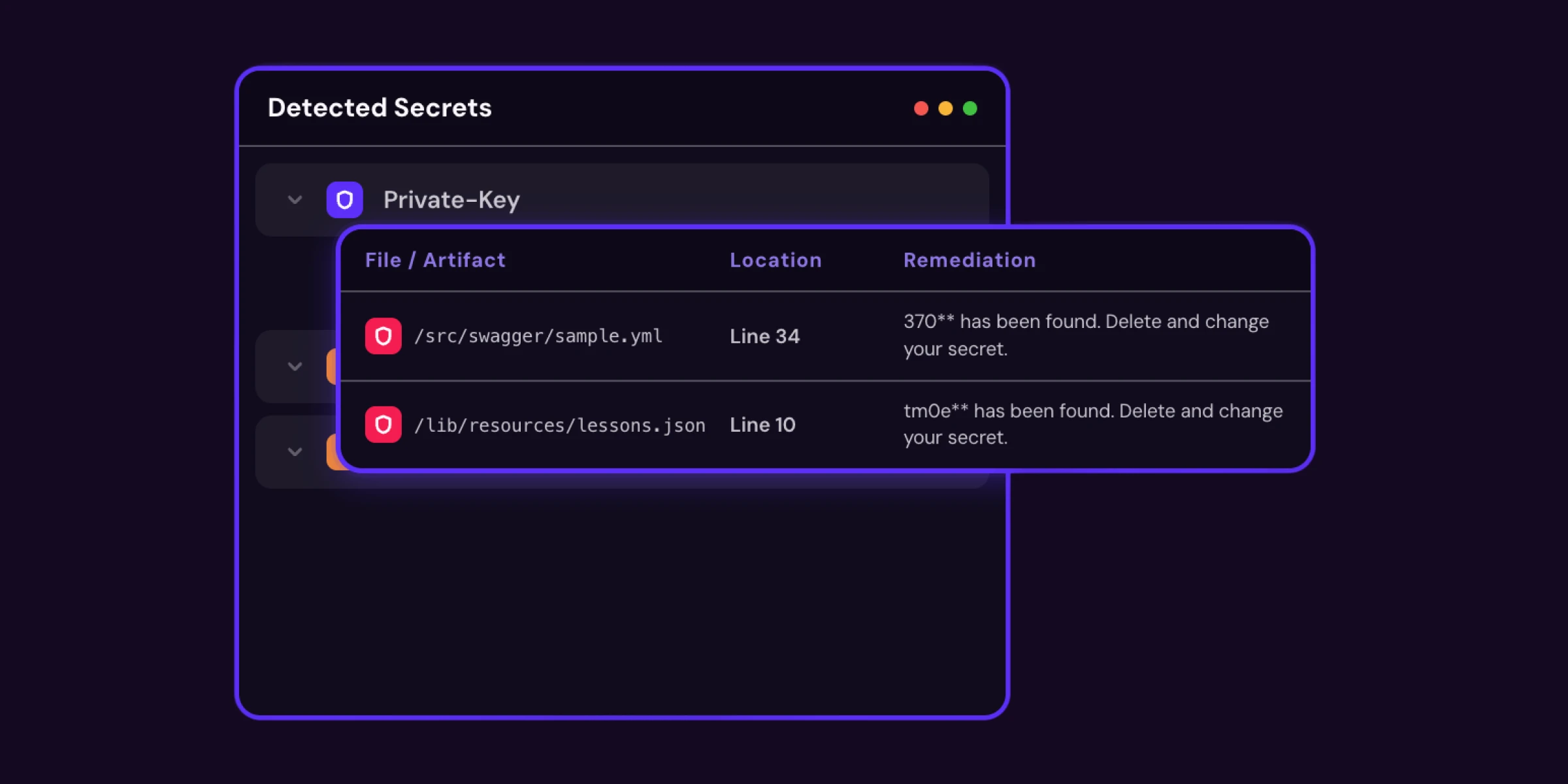
Task: Sort by Location column header
Action: (x=776, y=260)
